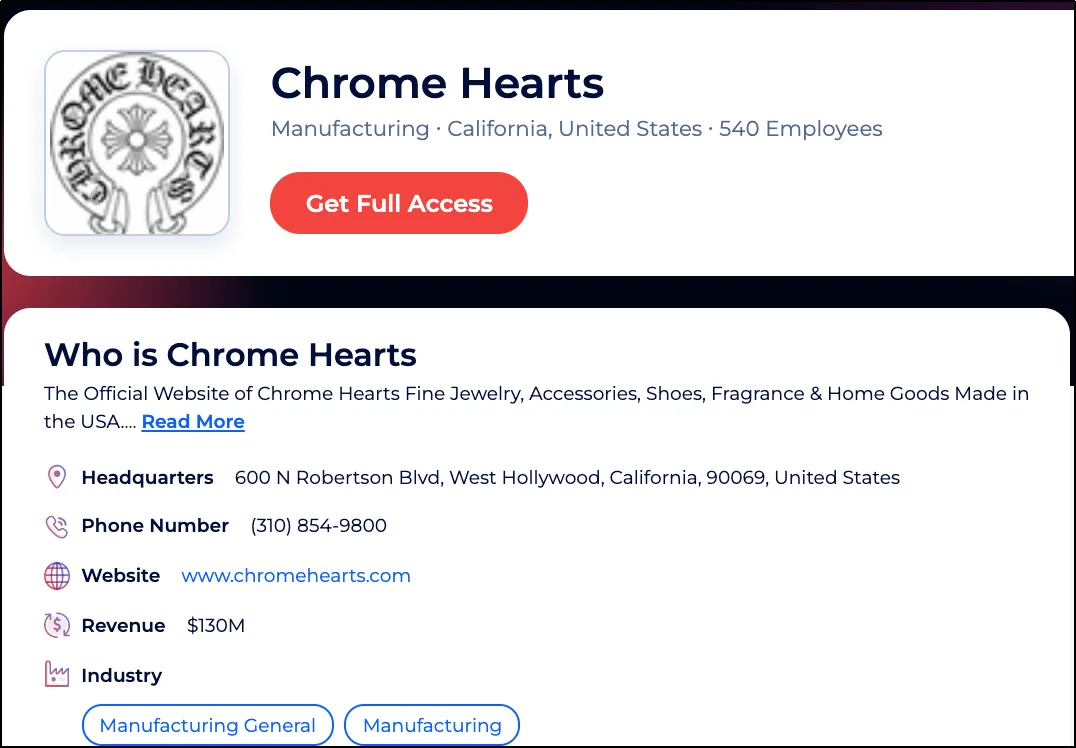Open the www.chromehearts.com website link
Viewport: 1076px width, 748px height.
pyautogui.click(x=296, y=575)
